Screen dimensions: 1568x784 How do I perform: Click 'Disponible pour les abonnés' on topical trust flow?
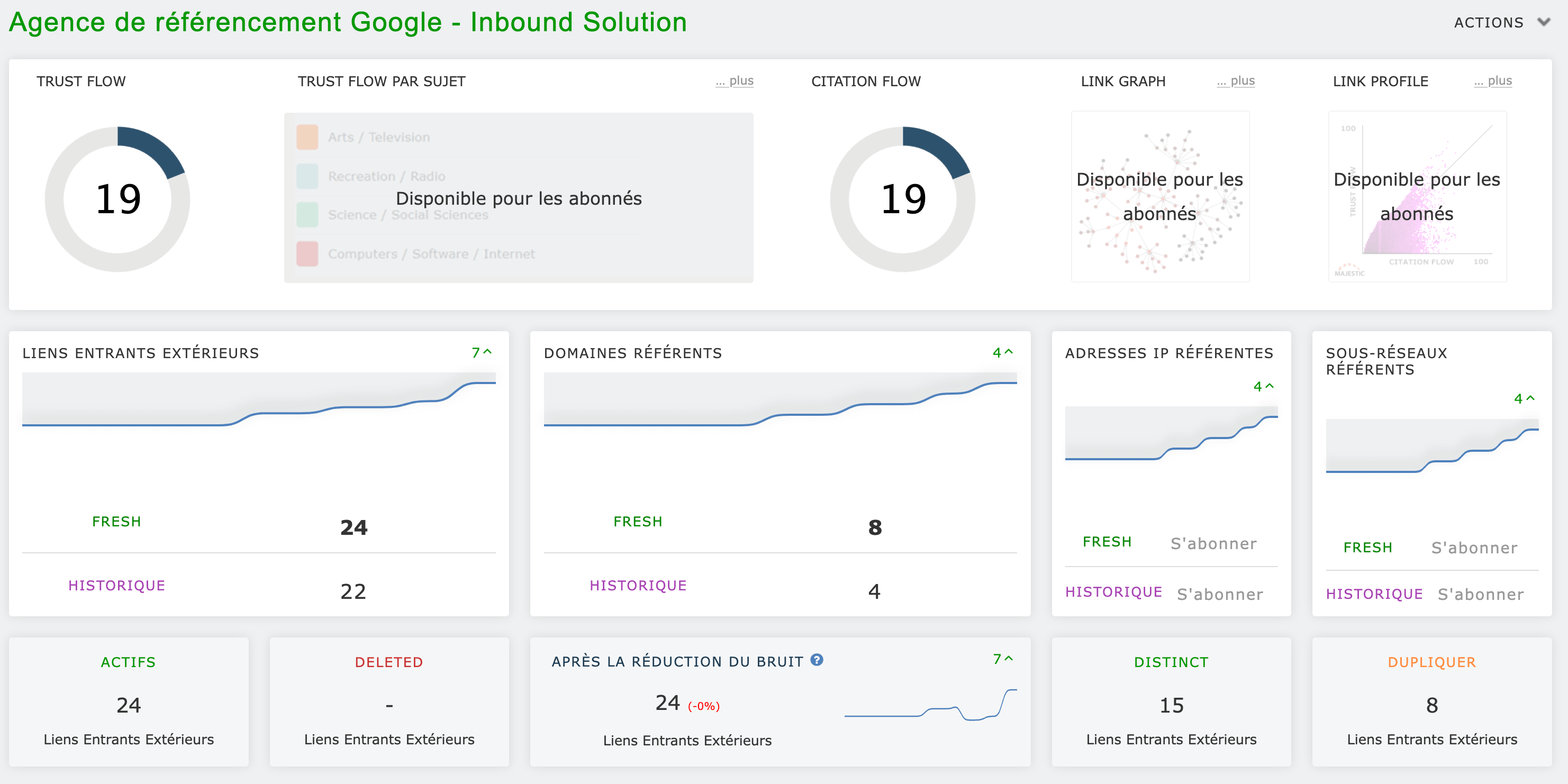click(519, 198)
